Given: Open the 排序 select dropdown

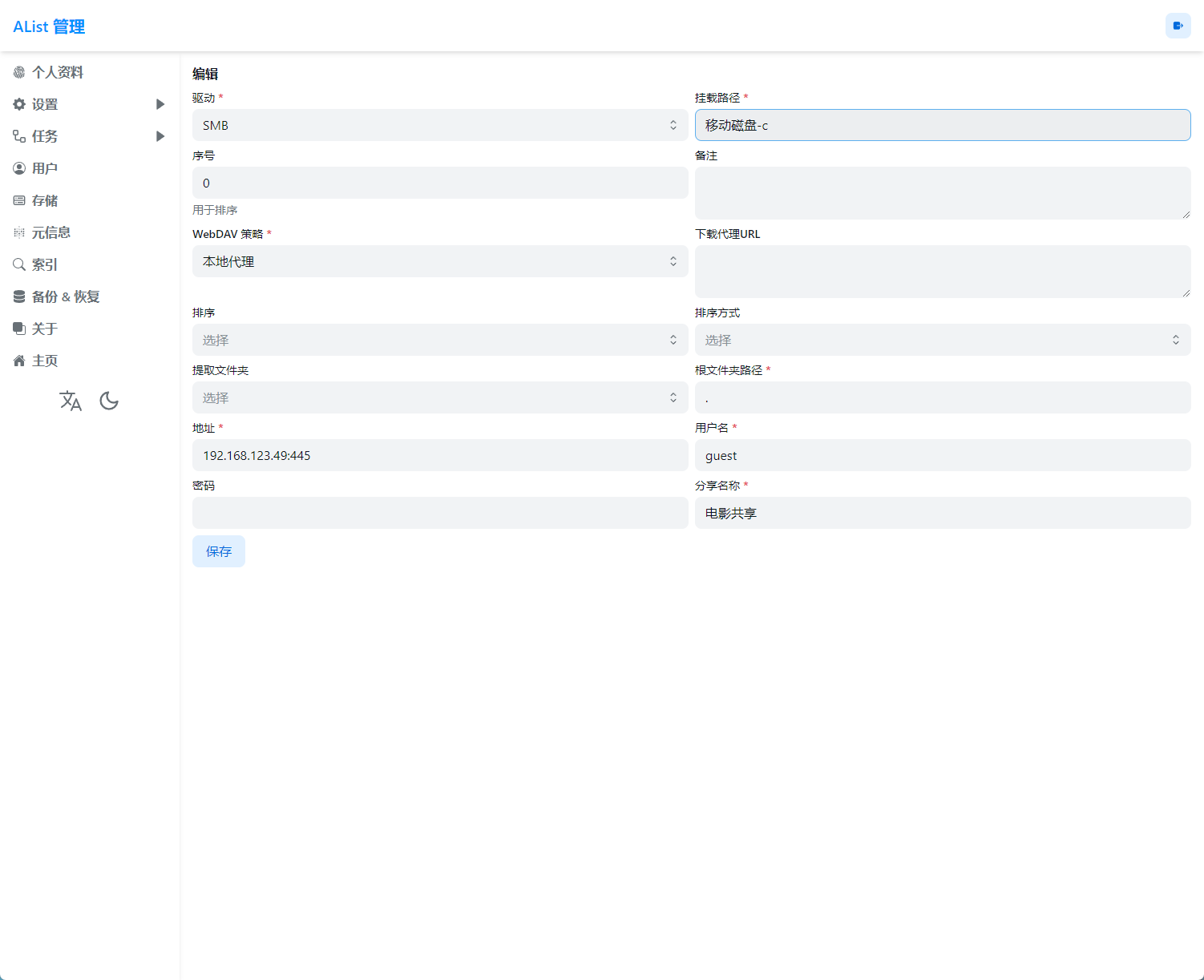Looking at the screenshot, I should tap(440, 340).
